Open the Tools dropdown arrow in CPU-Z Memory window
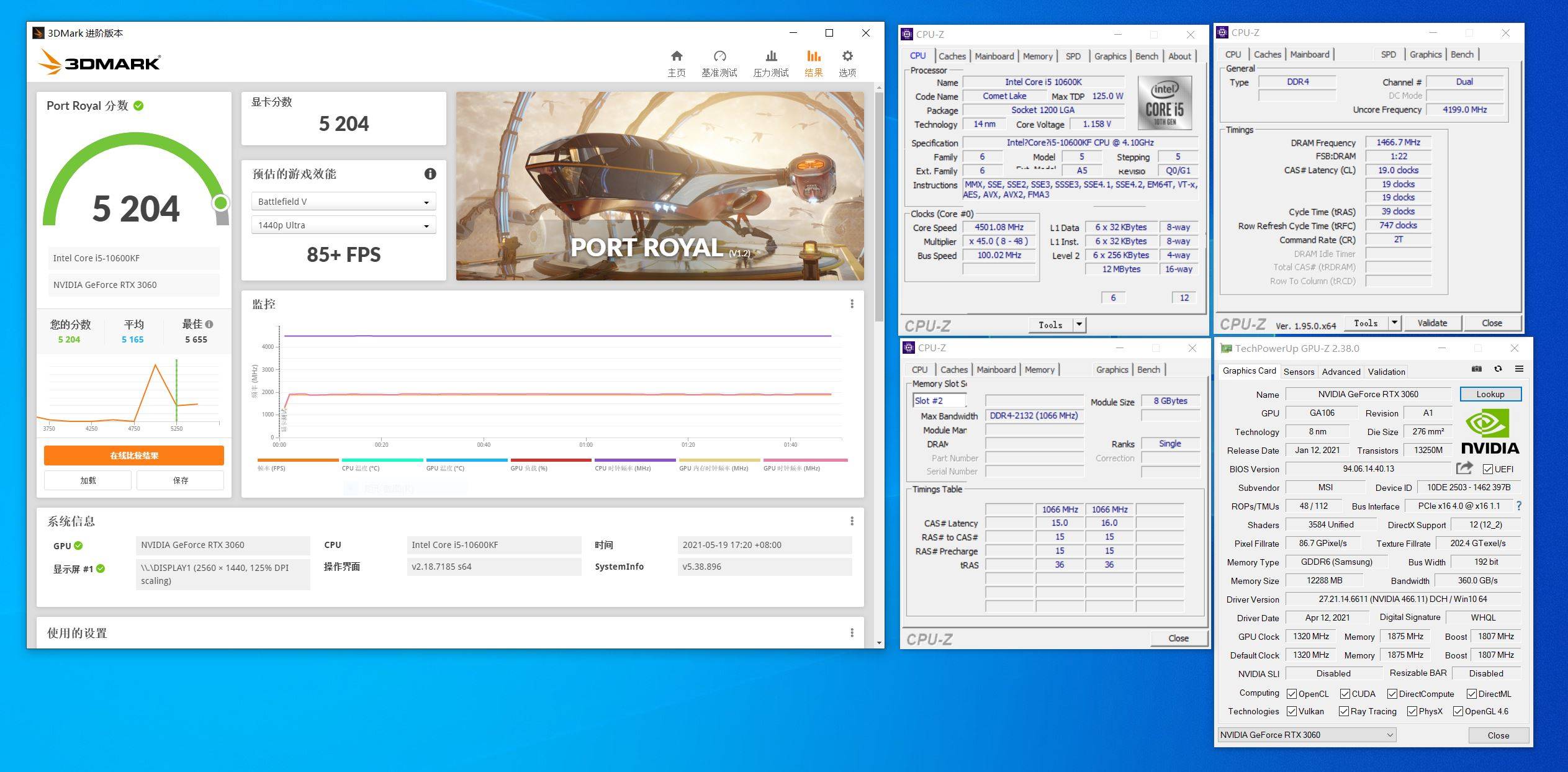Image resolution: width=1568 pixels, height=772 pixels. tap(1395, 323)
